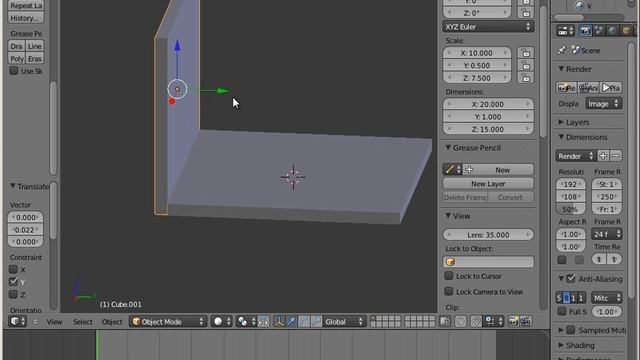Collapse the Grease Pencil panel
Image resolution: width=640 pixels, height=360 pixels.
448,148
